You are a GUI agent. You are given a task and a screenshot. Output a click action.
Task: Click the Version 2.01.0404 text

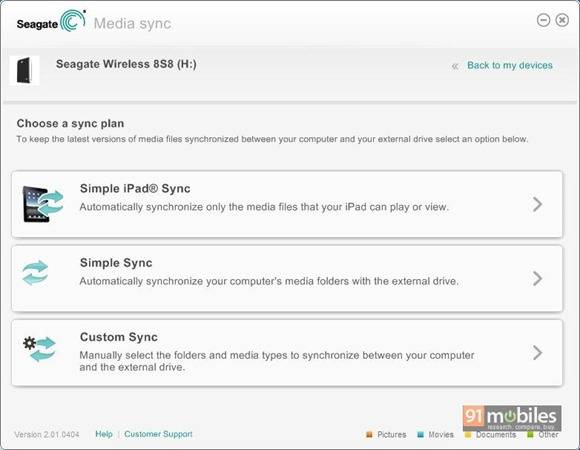[x=47, y=434]
